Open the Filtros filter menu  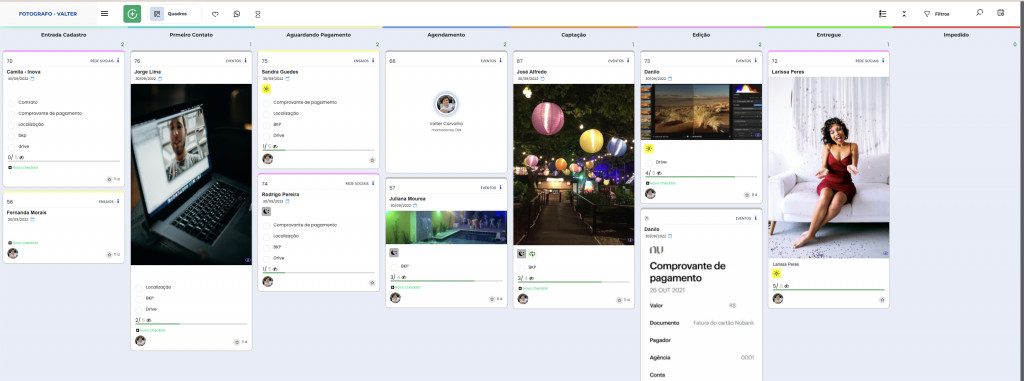[x=936, y=14]
